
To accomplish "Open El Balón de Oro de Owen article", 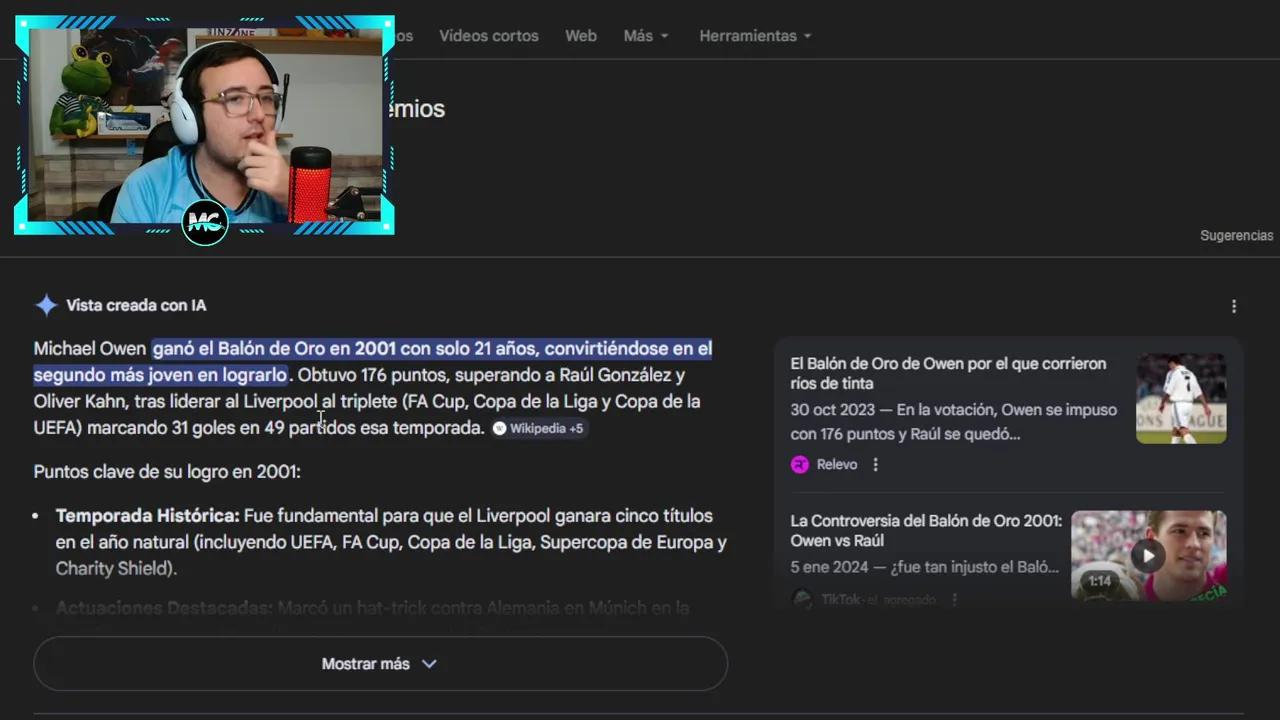I will 948,373.
